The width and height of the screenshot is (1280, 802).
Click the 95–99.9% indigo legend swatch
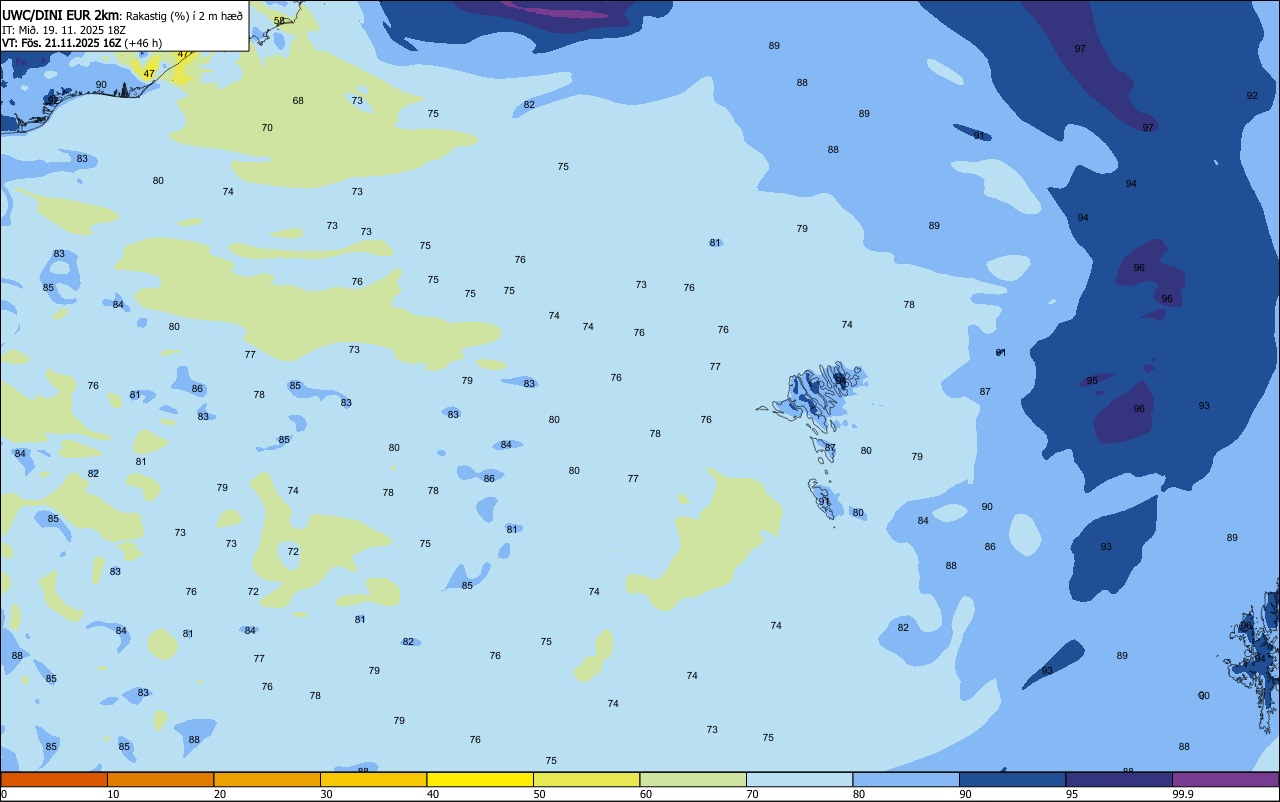click(x=1119, y=779)
